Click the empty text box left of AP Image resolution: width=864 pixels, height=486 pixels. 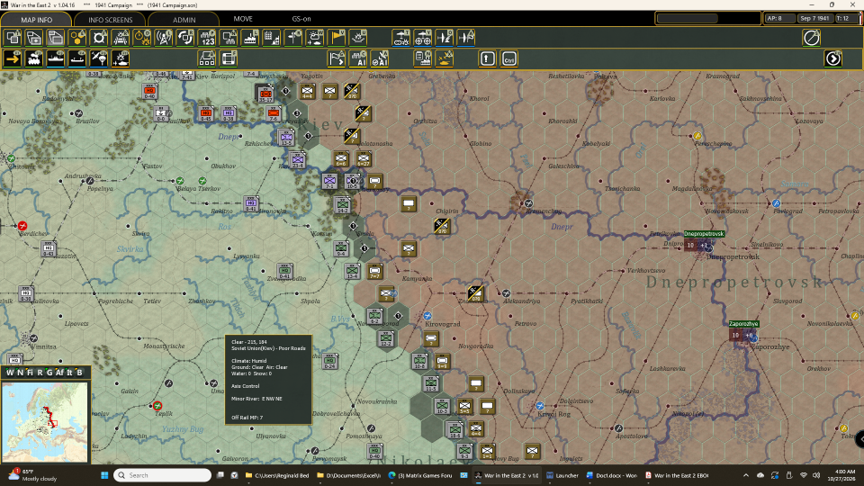click(687, 18)
